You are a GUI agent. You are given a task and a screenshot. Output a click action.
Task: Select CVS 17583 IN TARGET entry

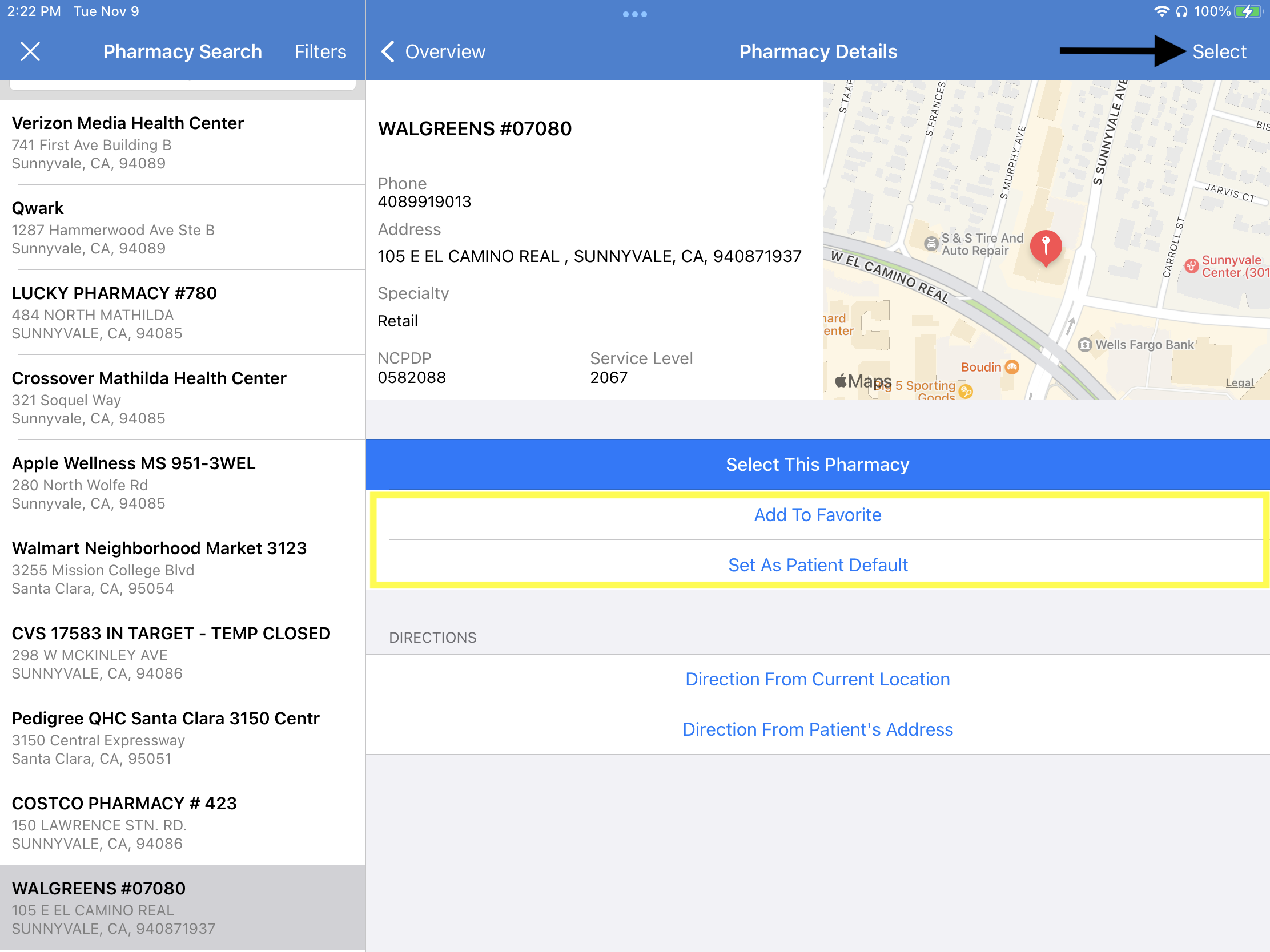point(183,652)
